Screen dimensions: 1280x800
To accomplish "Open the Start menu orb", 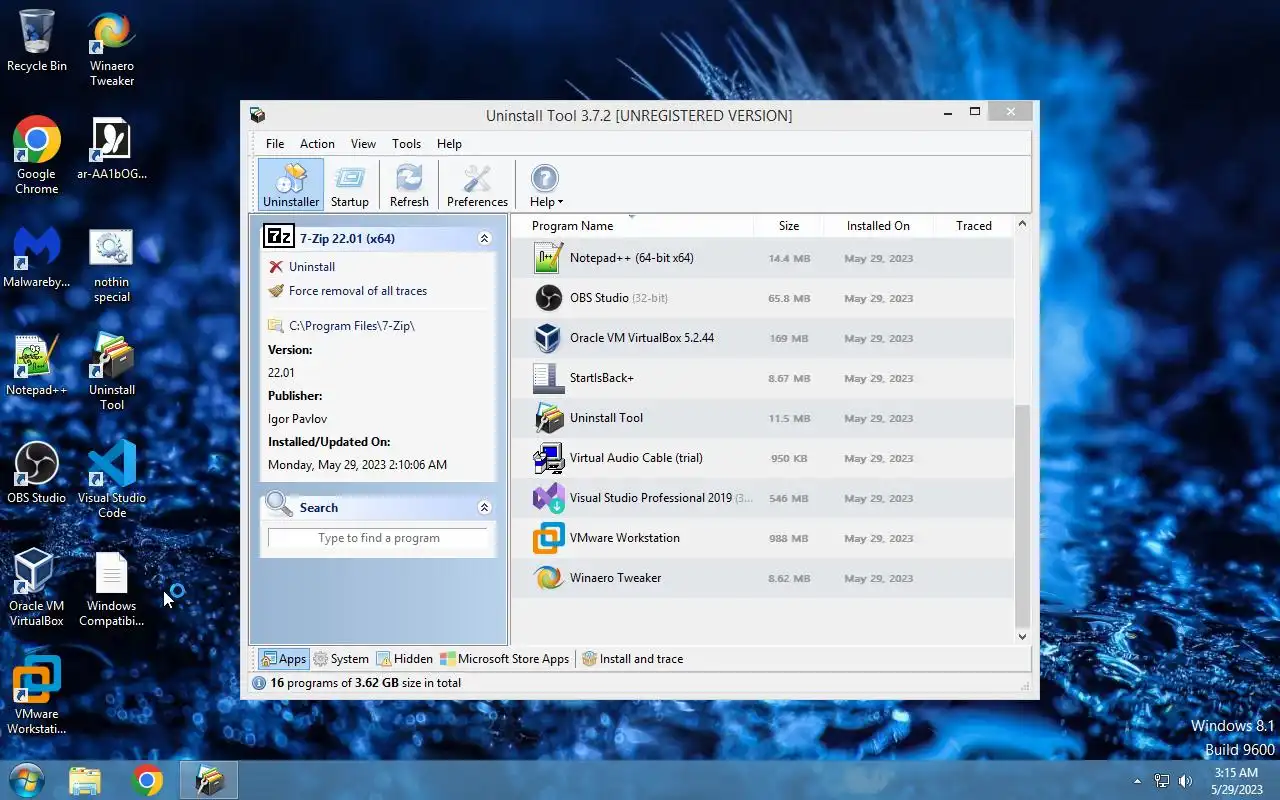I will point(26,780).
